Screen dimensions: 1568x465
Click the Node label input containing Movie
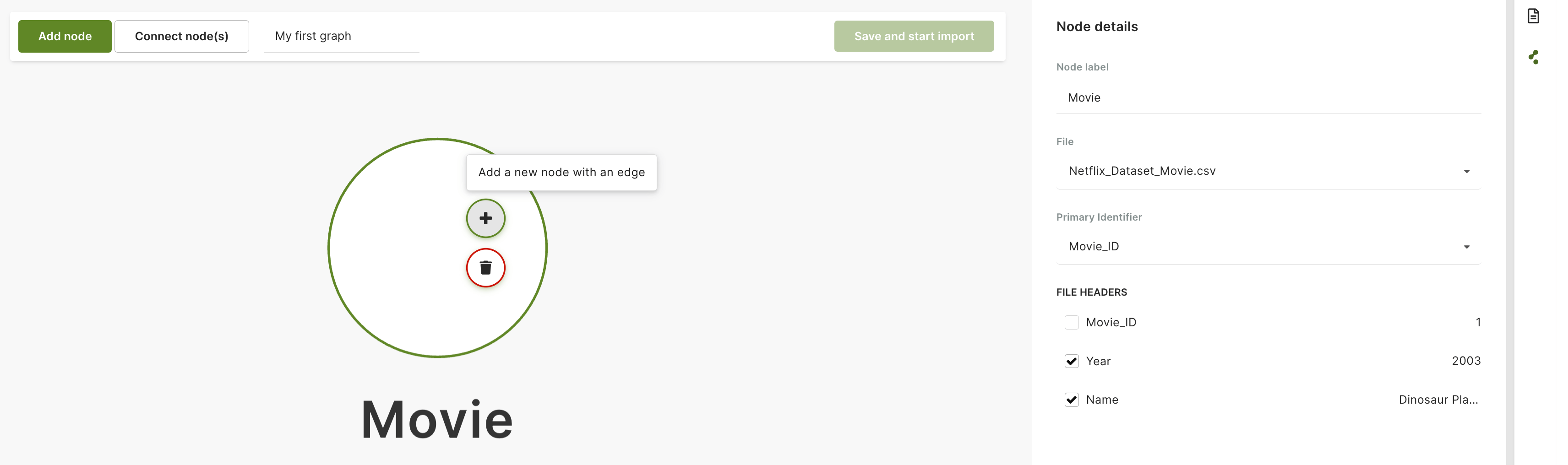(x=1266, y=98)
